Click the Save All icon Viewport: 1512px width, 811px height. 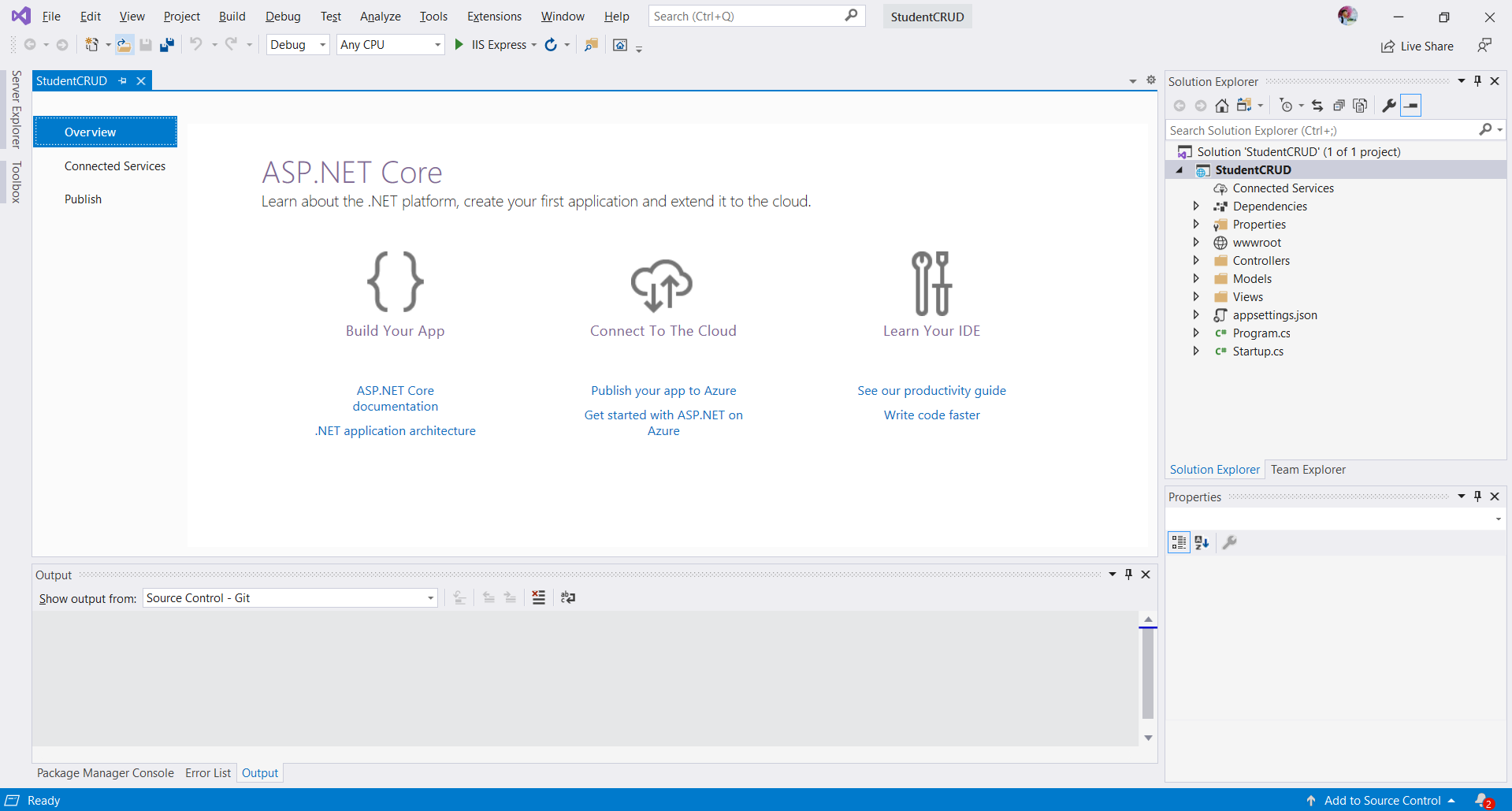[x=166, y=45]
